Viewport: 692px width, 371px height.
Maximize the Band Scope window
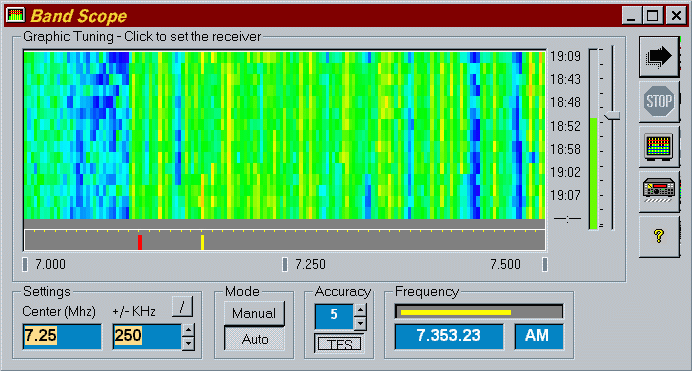click(x=652, y=16)
